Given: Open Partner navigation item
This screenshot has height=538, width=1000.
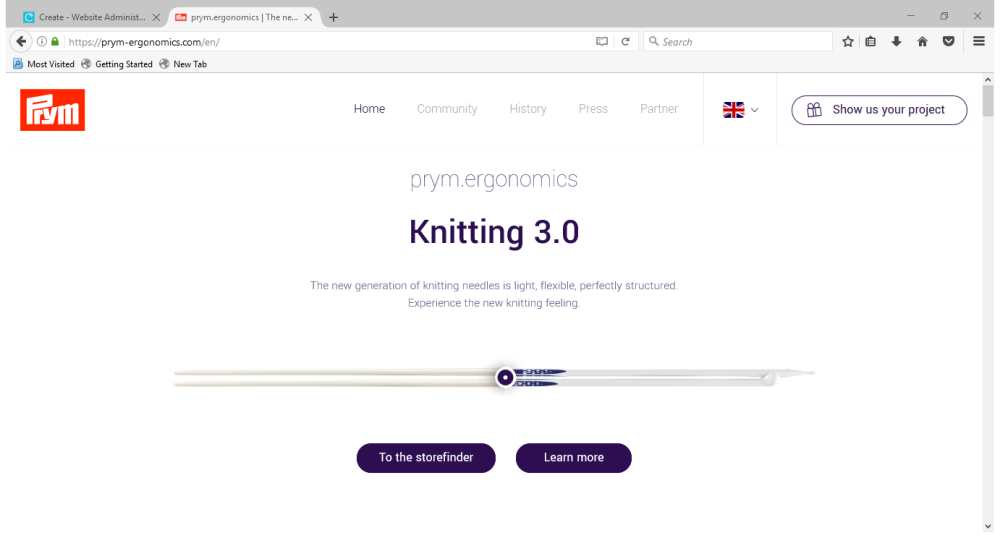Looking at the screenshot, I should (659, 109).
